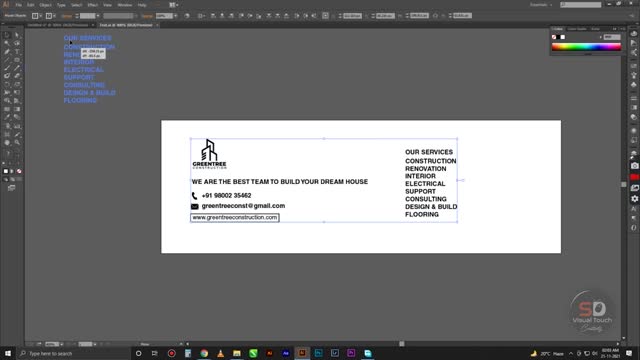Click Vertical Align Top in control bar

240,16
